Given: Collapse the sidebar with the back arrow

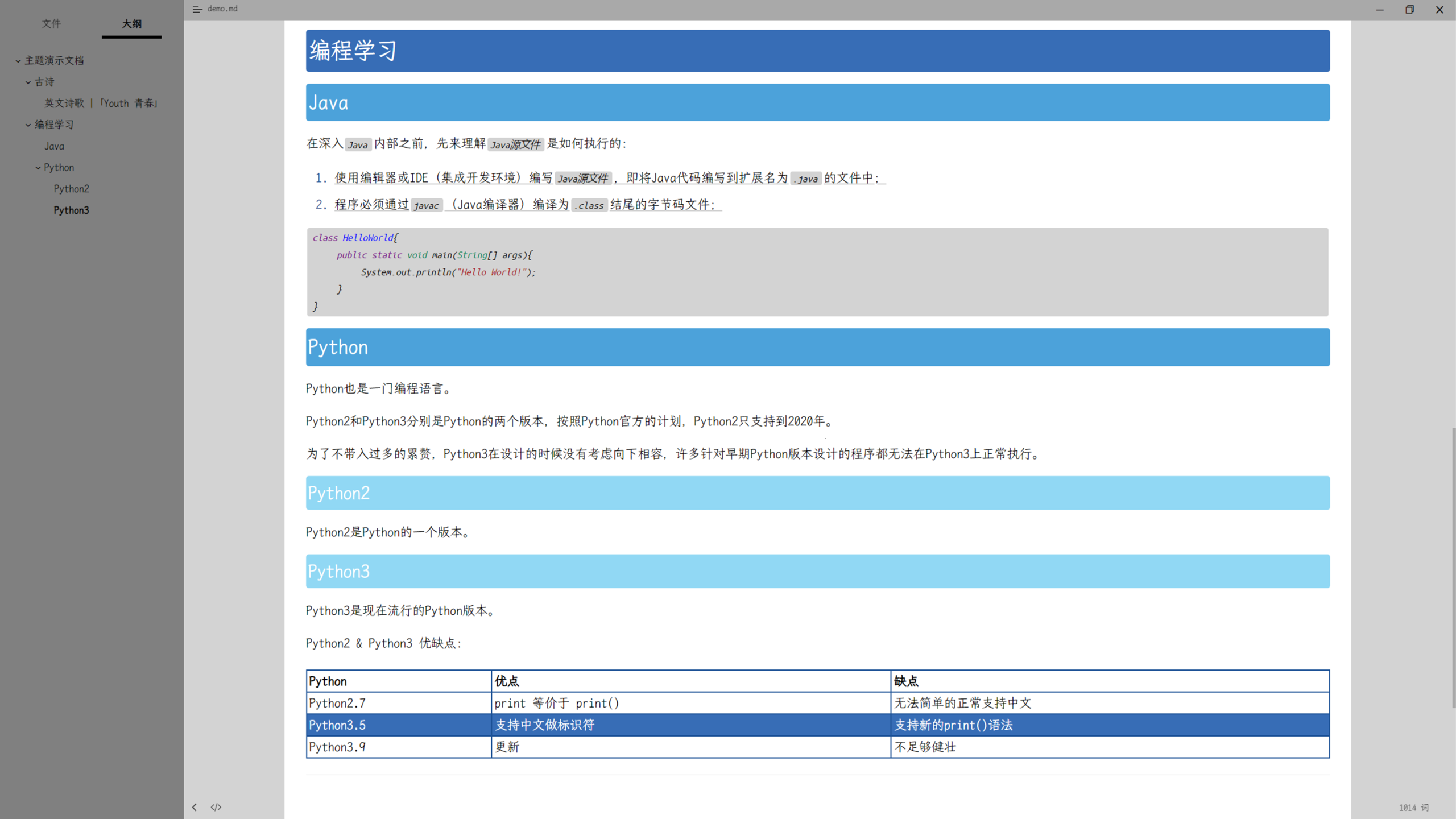Looking at the screenshot, I should (195, 807).
